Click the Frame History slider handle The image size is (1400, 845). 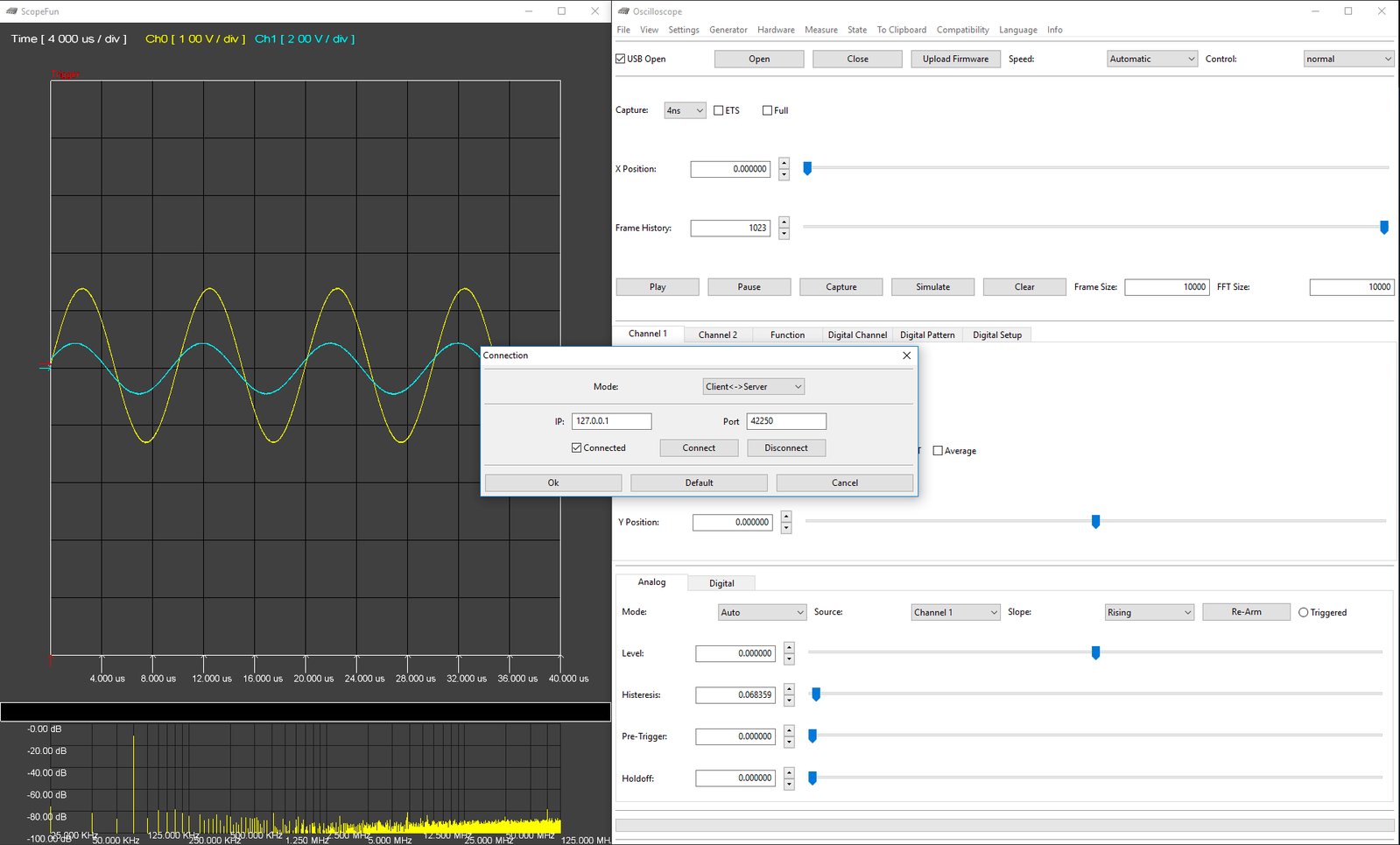pos(1384,228)
